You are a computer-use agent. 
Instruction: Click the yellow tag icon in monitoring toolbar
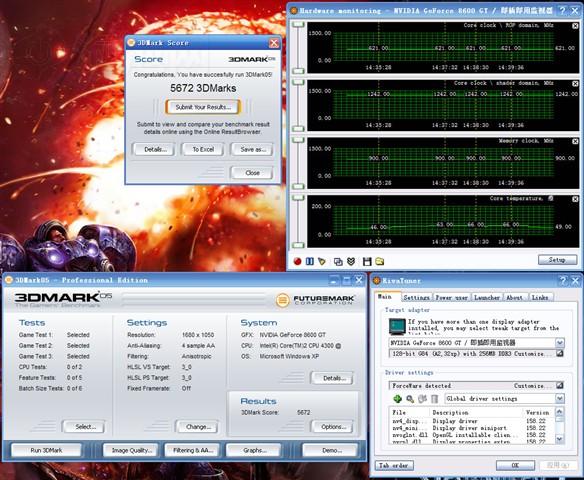[322, 261]
